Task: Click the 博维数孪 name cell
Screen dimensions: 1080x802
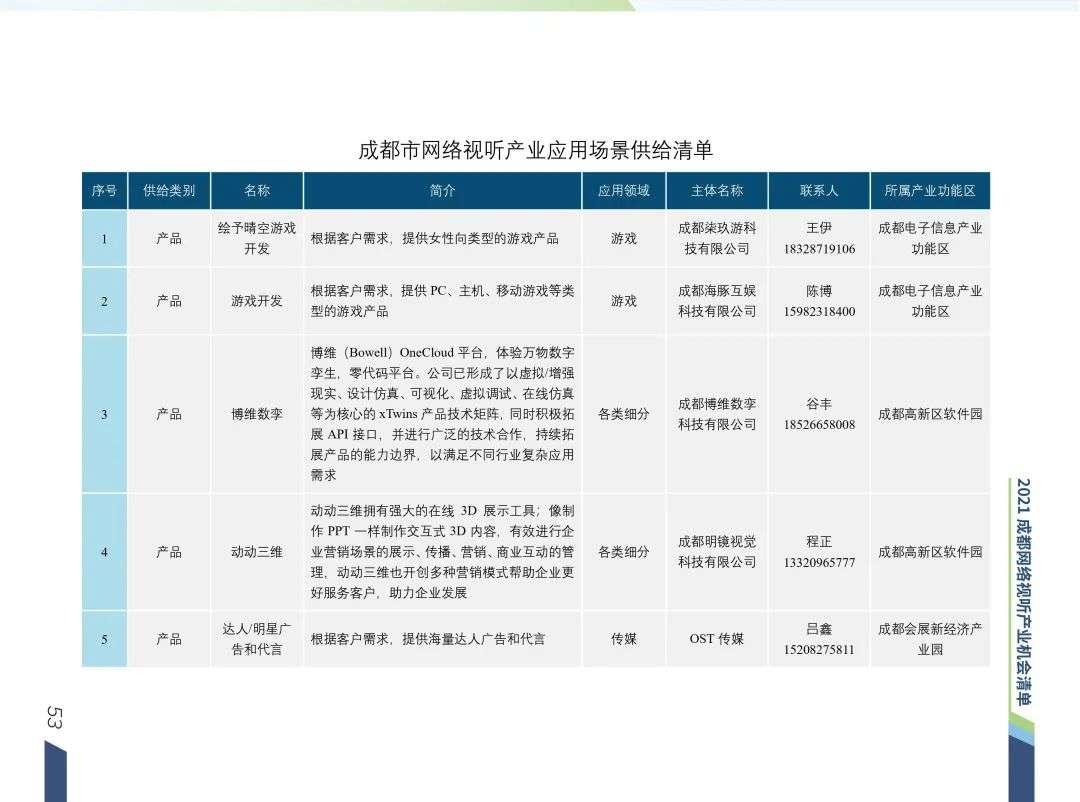Action: (x=257, y=414)
